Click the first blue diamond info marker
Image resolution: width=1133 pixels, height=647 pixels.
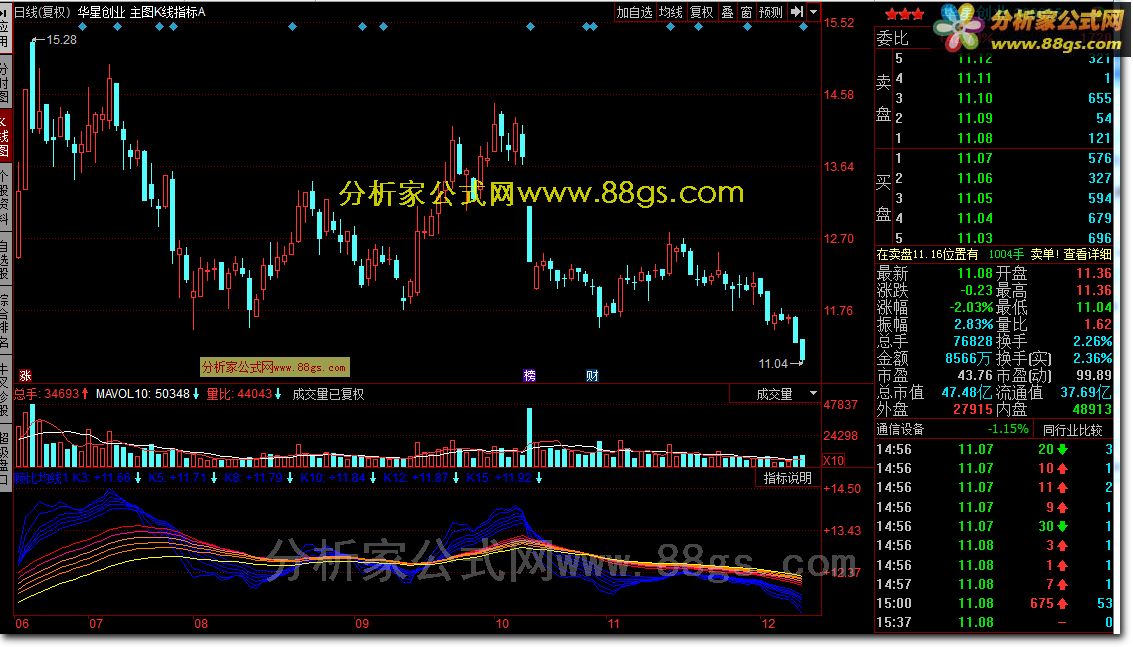tap(82, 27)
